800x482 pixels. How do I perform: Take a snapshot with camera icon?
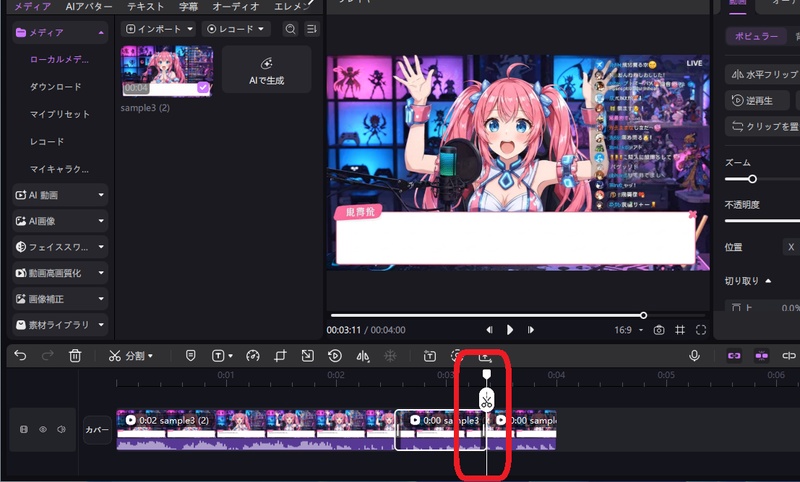coord(659,330)
